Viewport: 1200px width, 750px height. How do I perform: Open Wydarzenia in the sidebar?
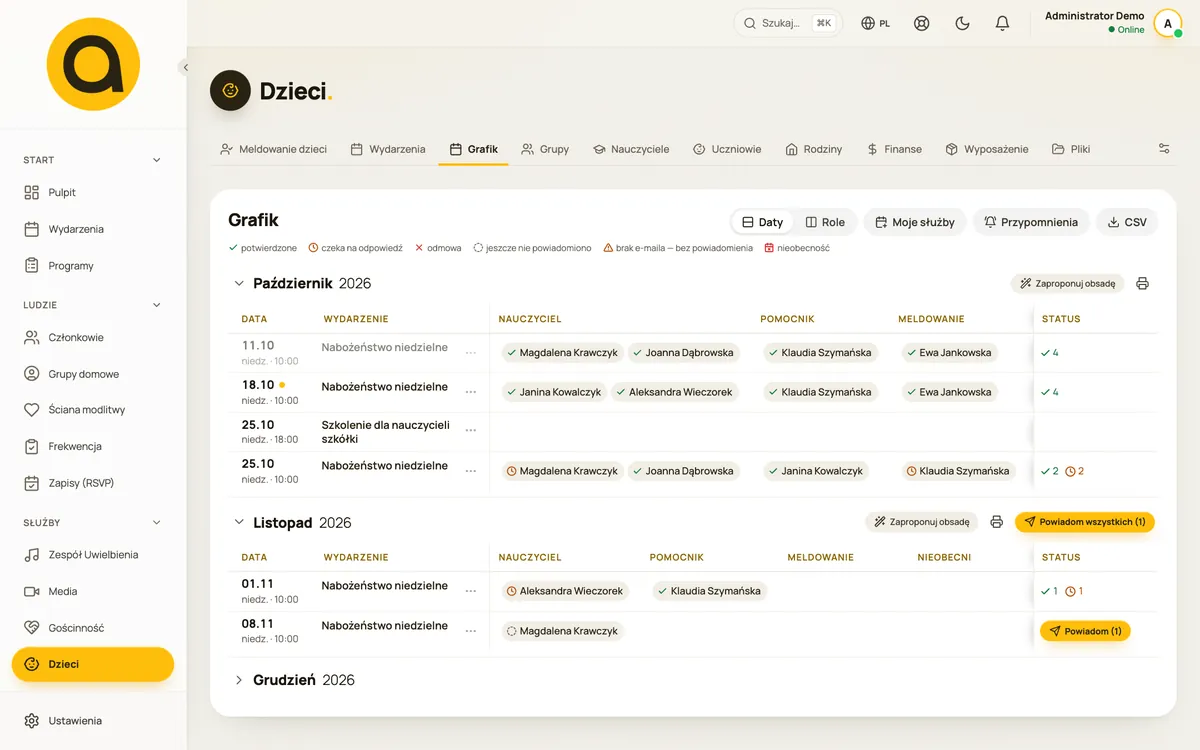pos(93,229)
